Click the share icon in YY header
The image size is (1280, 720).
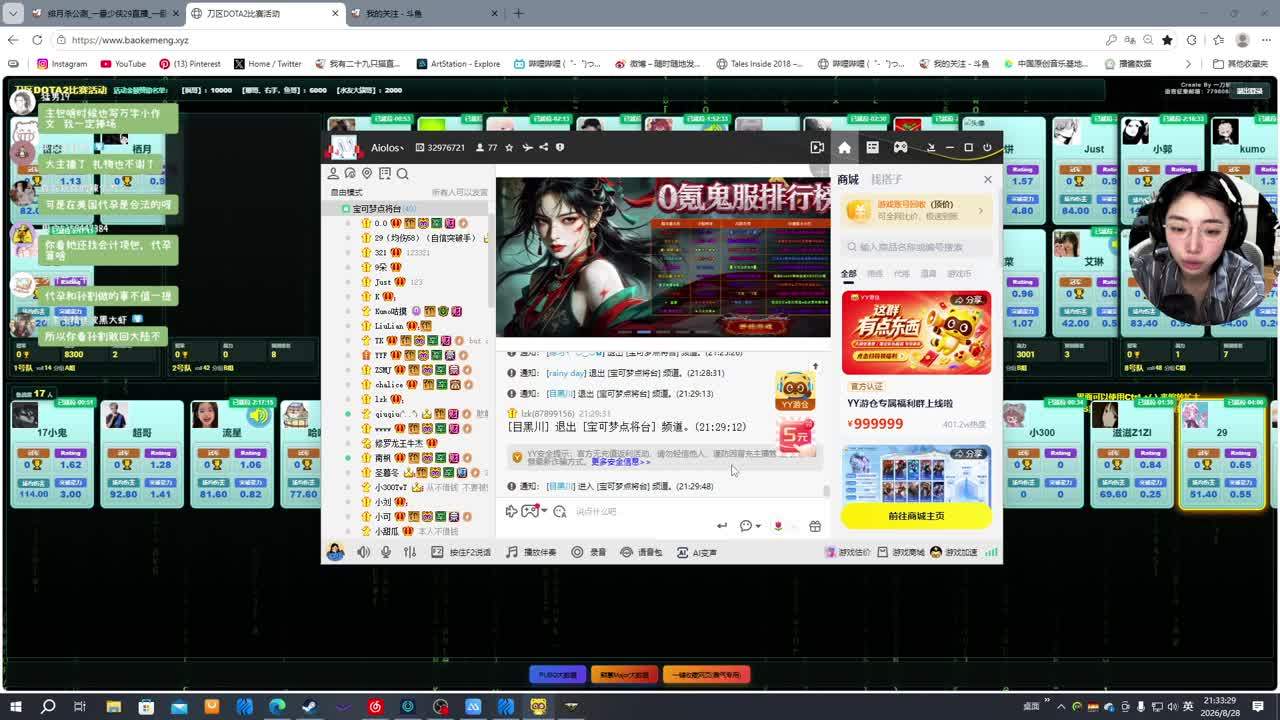[543, 147]
